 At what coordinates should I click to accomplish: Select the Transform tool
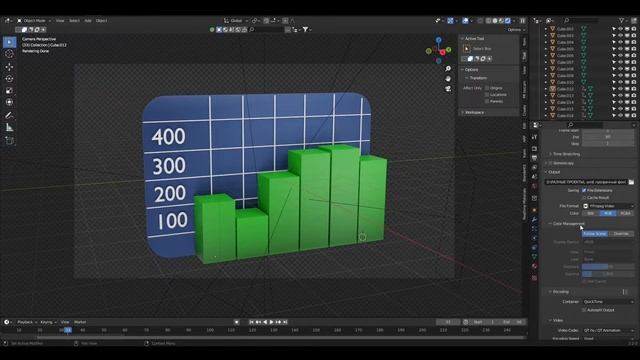coord(9,102)
